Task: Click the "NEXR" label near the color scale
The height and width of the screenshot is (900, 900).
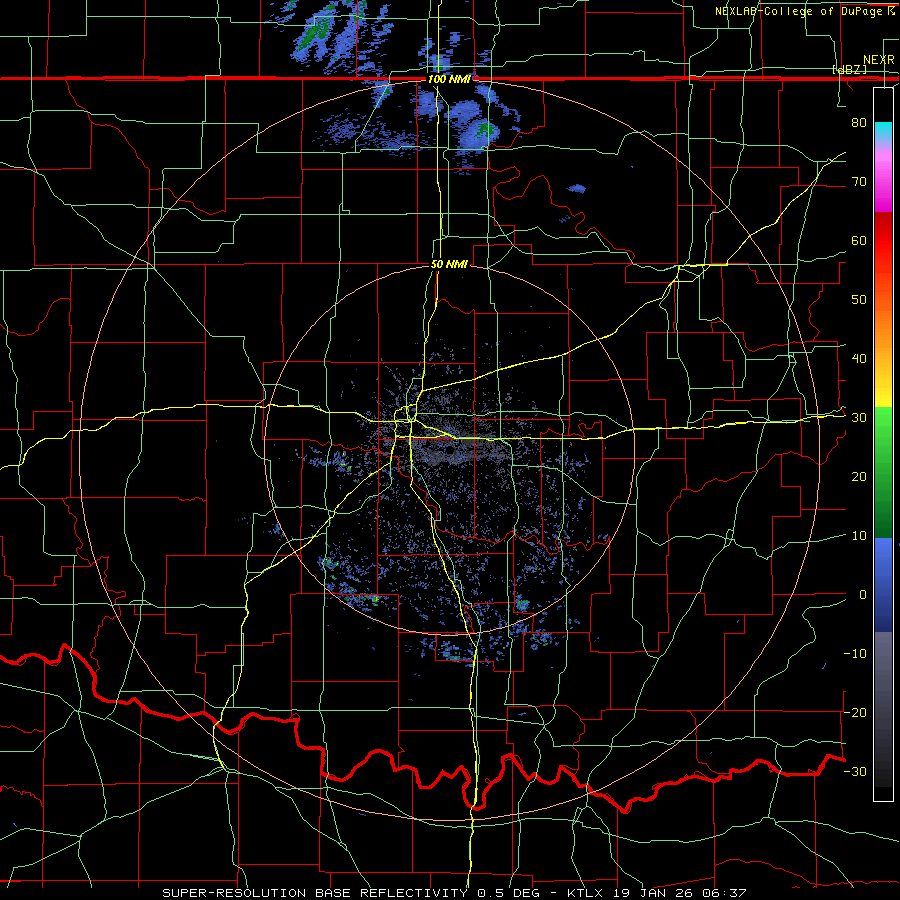Action: point(878,60)
